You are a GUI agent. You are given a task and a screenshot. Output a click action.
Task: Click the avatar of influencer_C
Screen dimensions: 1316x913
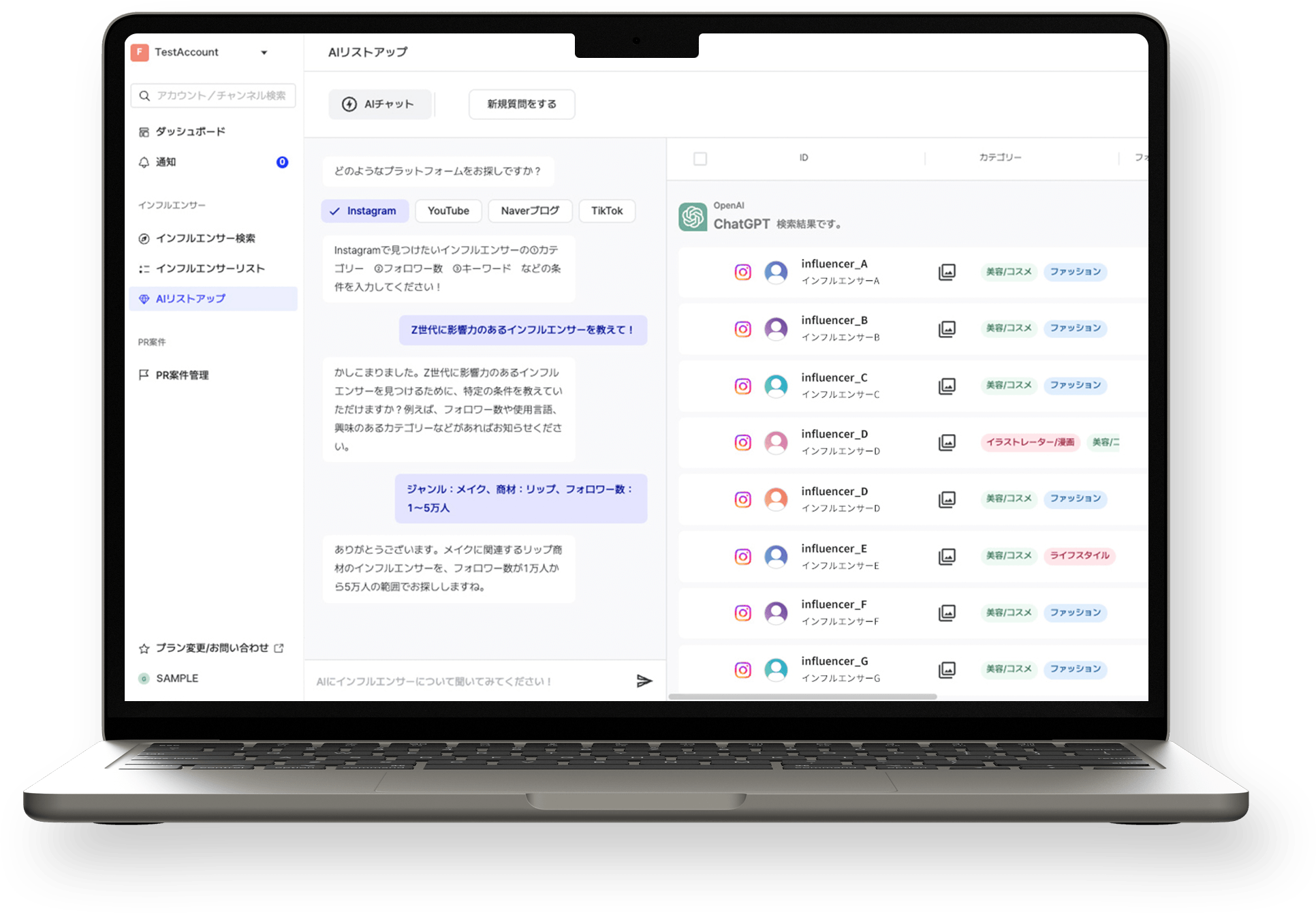(776, 386)
